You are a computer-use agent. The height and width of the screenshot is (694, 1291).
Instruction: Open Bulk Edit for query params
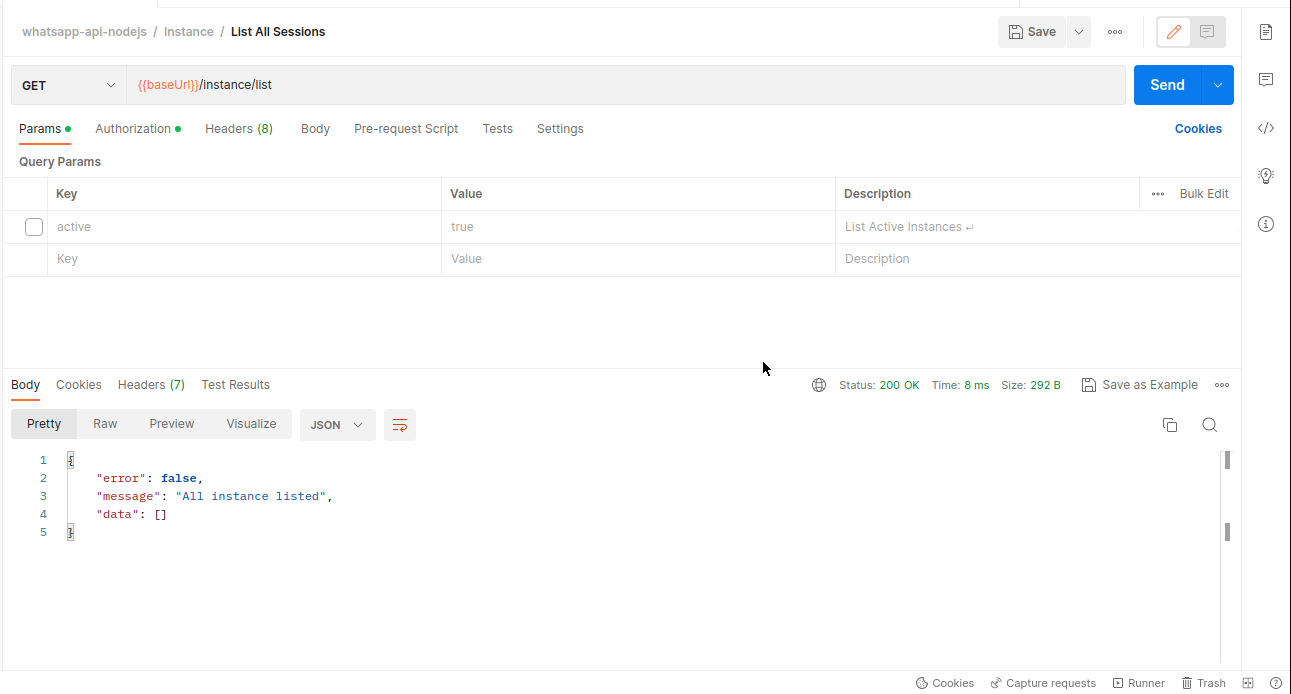coord(1203,193)
